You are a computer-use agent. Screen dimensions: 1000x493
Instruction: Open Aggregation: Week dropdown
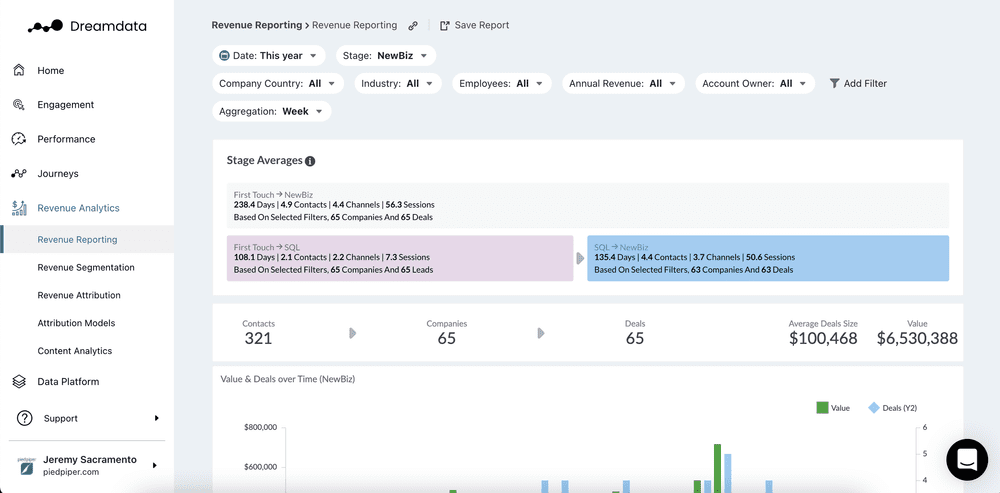click(x=272, y=111)
